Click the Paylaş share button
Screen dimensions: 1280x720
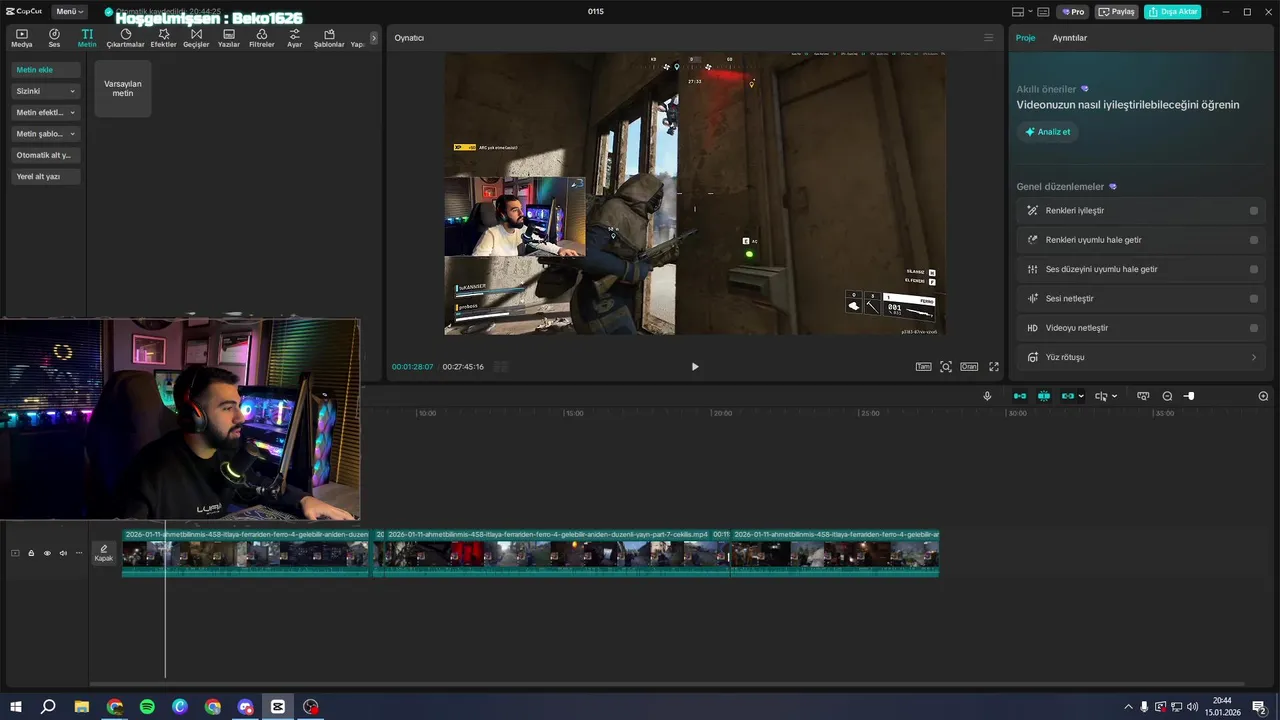pos(1117,12)
